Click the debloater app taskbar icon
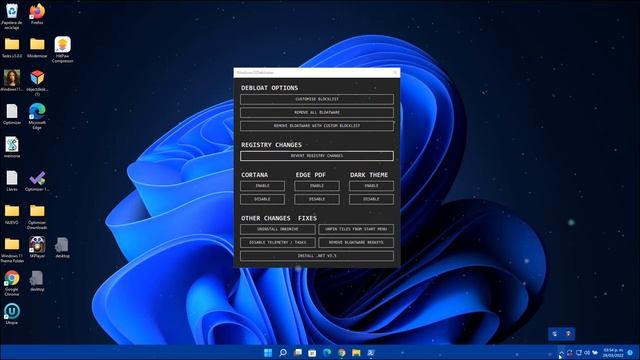Viewport: 640px width, 360px height. (371, 353)
